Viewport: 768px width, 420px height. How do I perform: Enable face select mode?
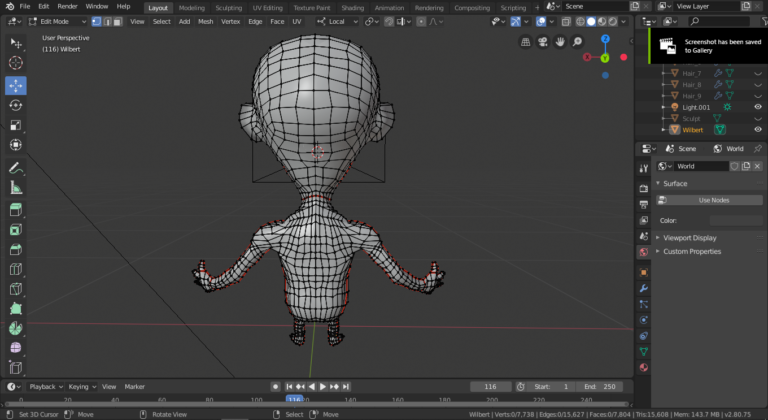point(118,21)
